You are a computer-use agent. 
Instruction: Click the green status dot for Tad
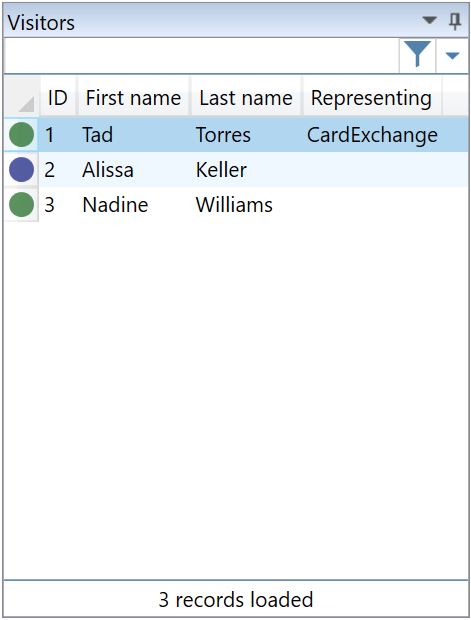click(x=21, y=134)
